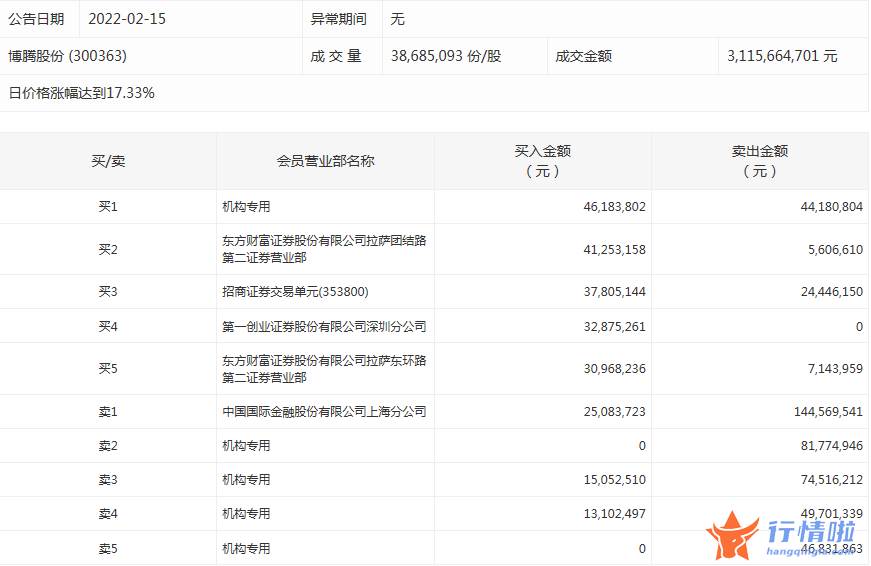Click the 买入金额 column header
Screen dimensions: 871x566
point(543,161)
